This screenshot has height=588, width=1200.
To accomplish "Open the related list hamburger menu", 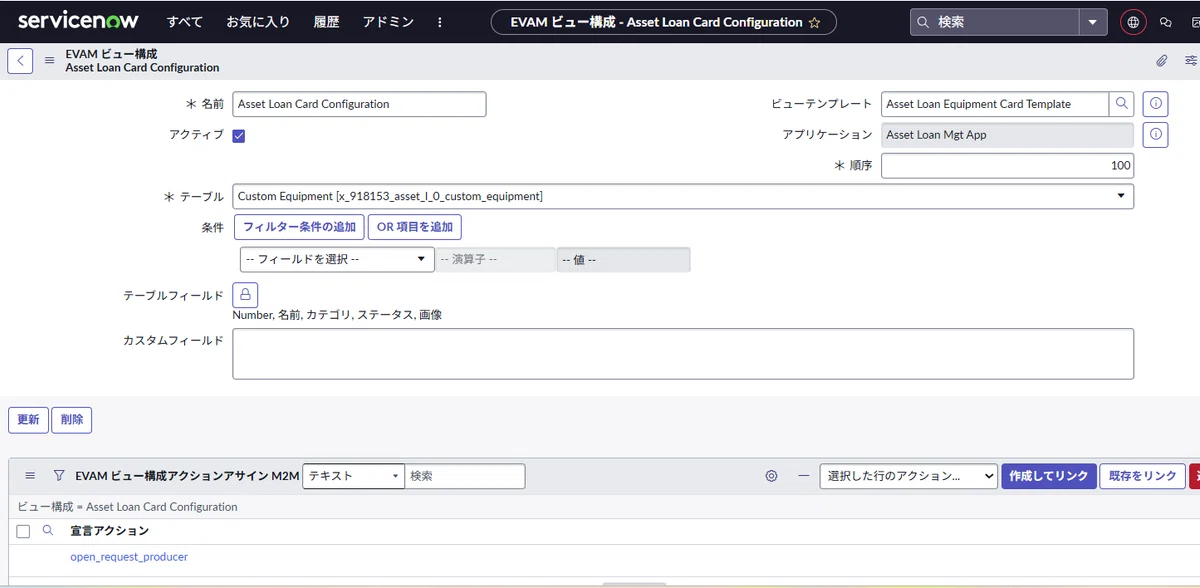I will 30,476.
